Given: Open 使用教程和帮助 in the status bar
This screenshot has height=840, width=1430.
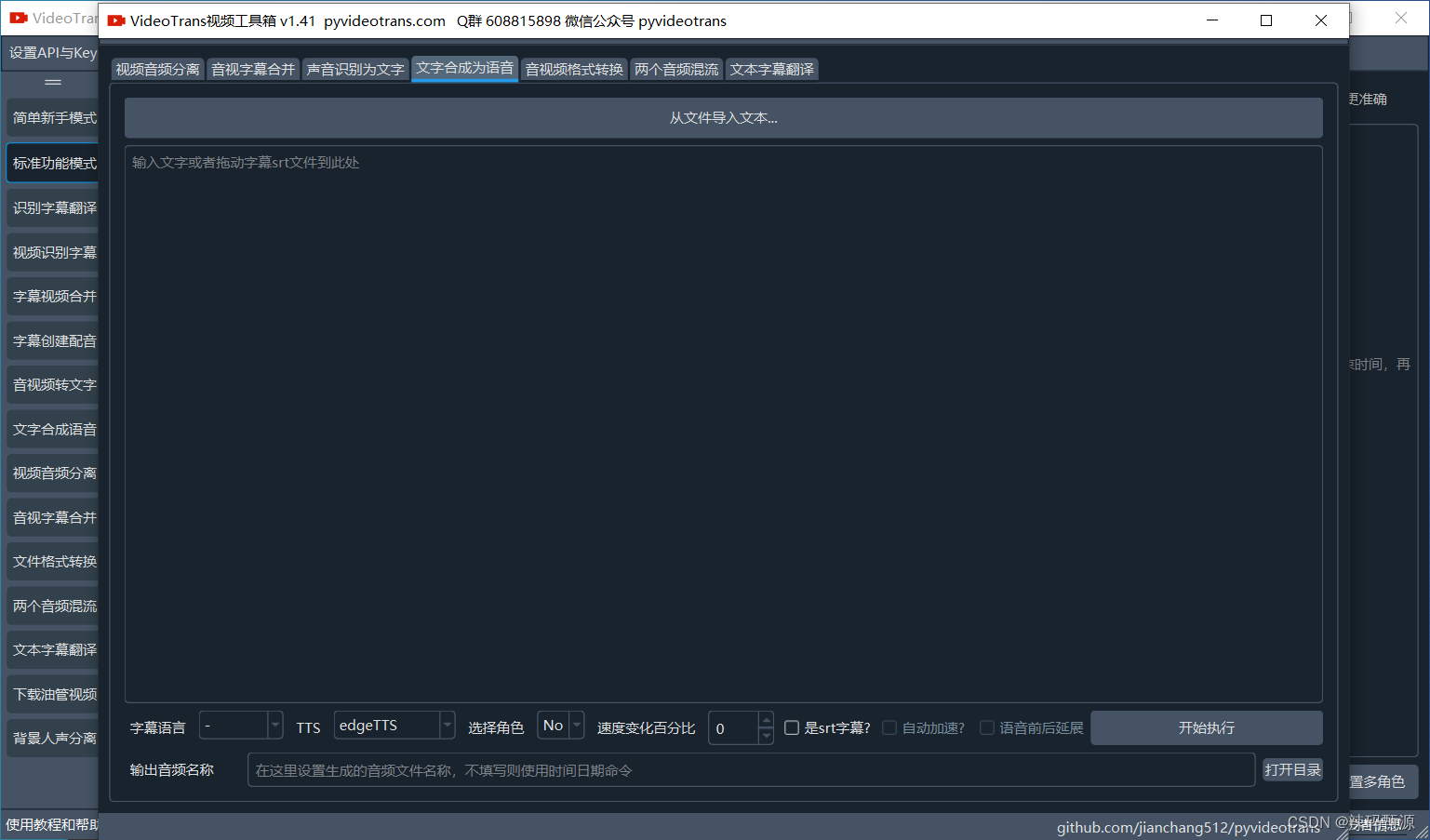Looking at the screenshot, I should (x=51, y=825).
